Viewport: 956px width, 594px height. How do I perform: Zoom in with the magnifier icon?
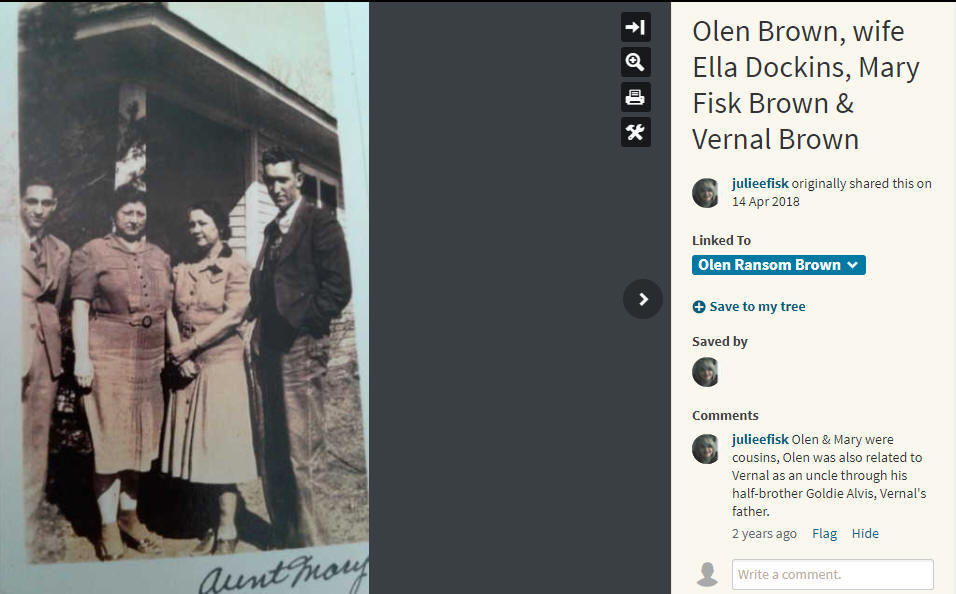click(x=635, y=62)
